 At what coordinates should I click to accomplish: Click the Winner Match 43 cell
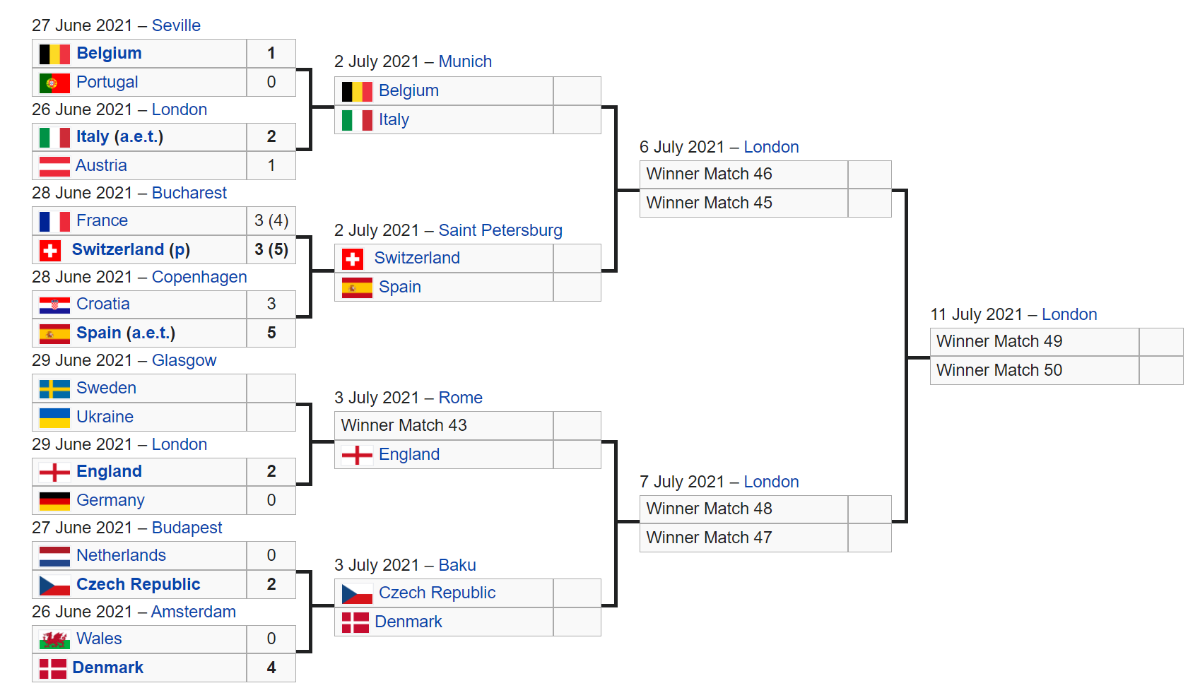[x=443, y=426]
